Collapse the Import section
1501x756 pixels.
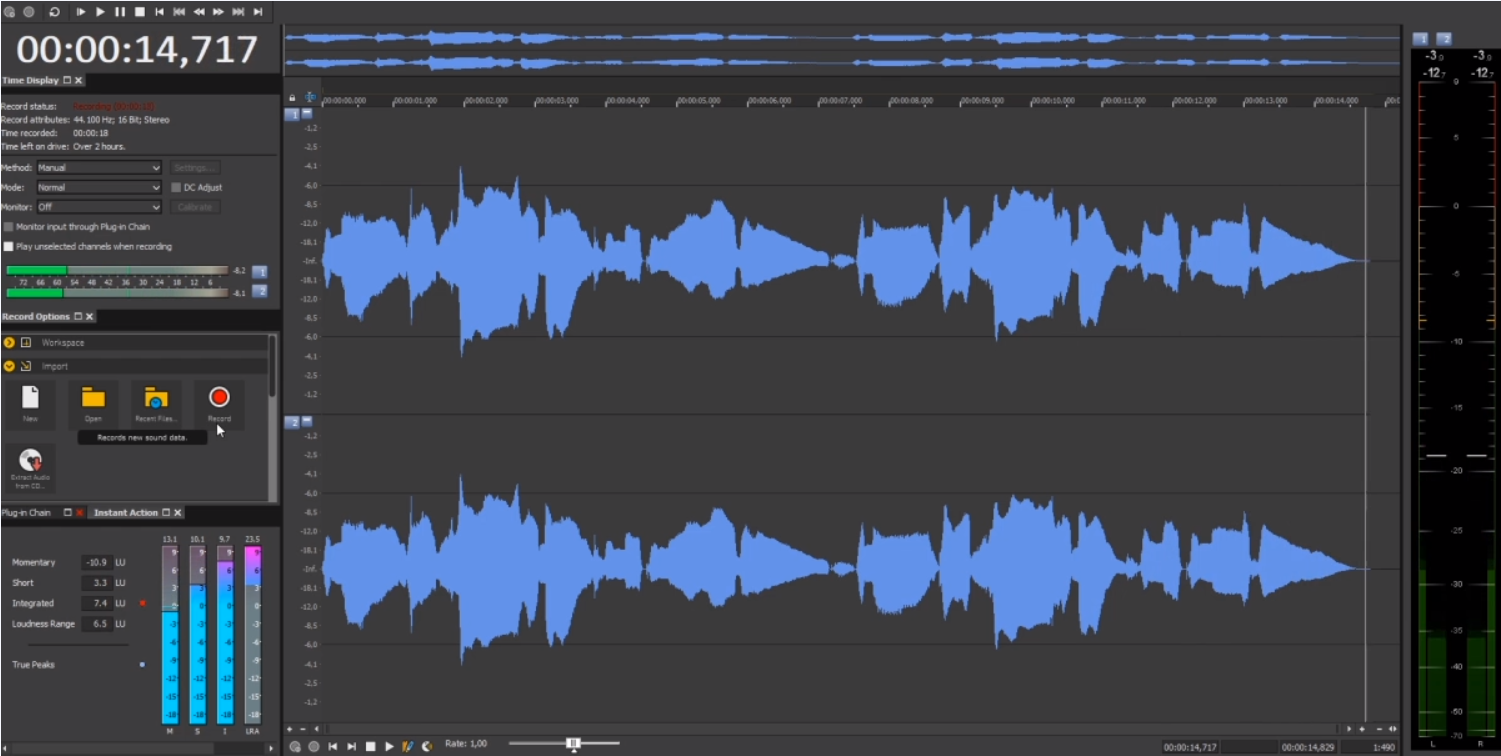(9, 366)
